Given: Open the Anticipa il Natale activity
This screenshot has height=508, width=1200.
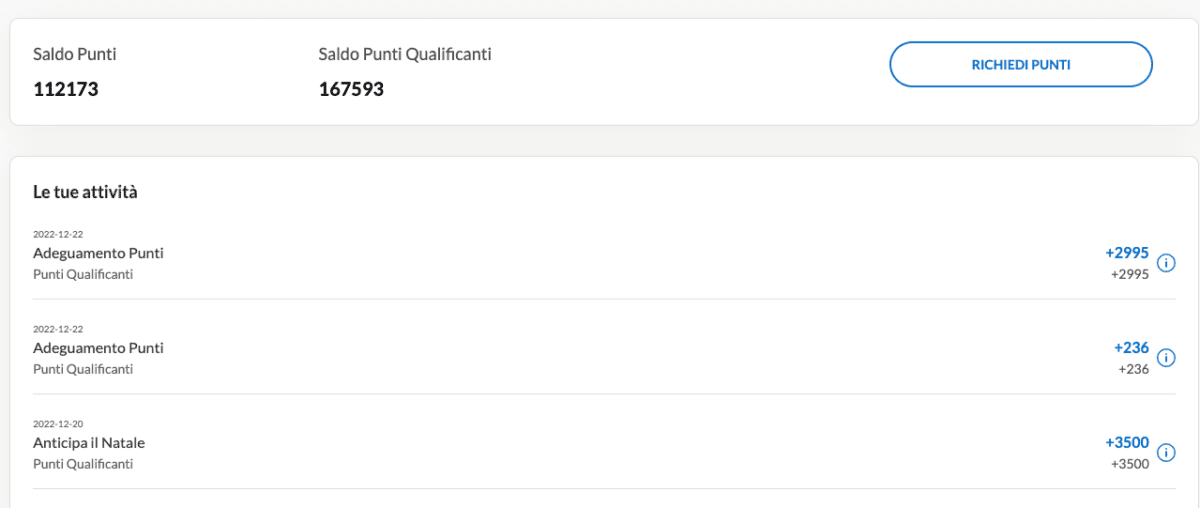Looking at the screenshot, I should point(89,443).
